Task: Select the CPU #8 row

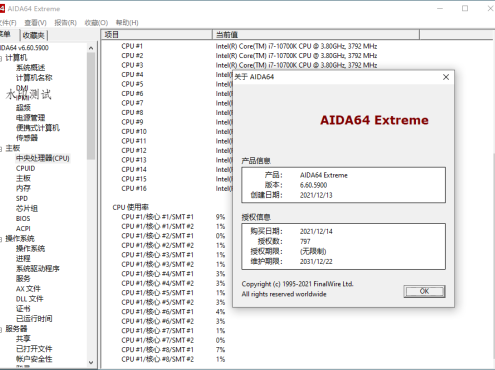Action: tap(132, 113)
